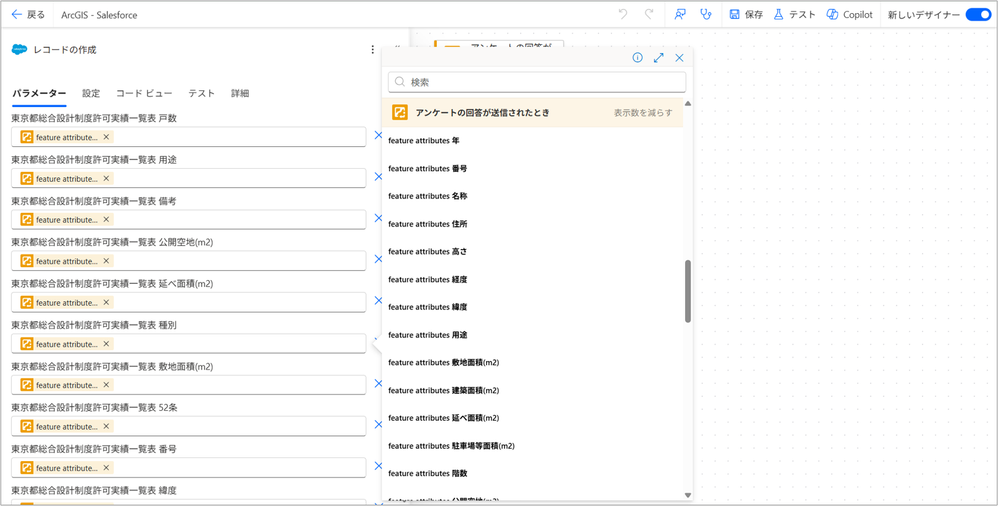Click 表示数を減らす to show fewer items
The width and height of the screenshot is (998, 506).
[643, 113]
